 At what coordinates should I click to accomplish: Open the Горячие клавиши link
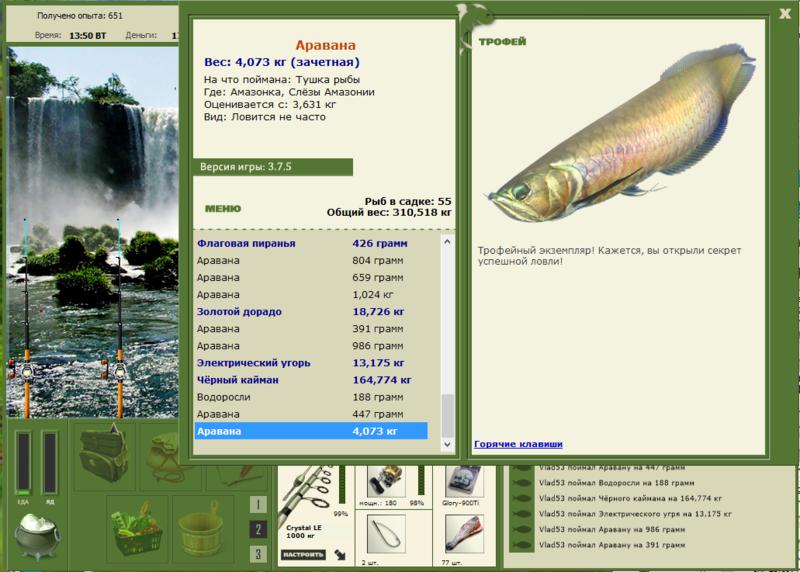click(x=518, y=444)
